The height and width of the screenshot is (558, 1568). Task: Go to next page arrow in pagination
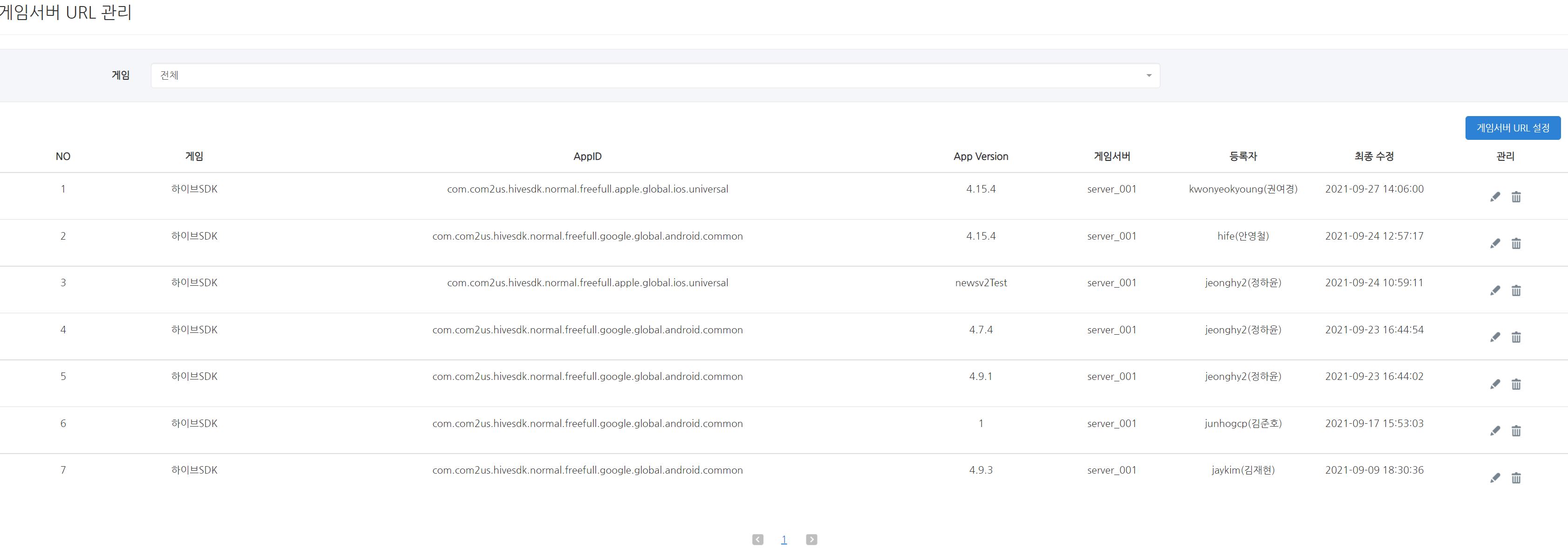[811, 540]
